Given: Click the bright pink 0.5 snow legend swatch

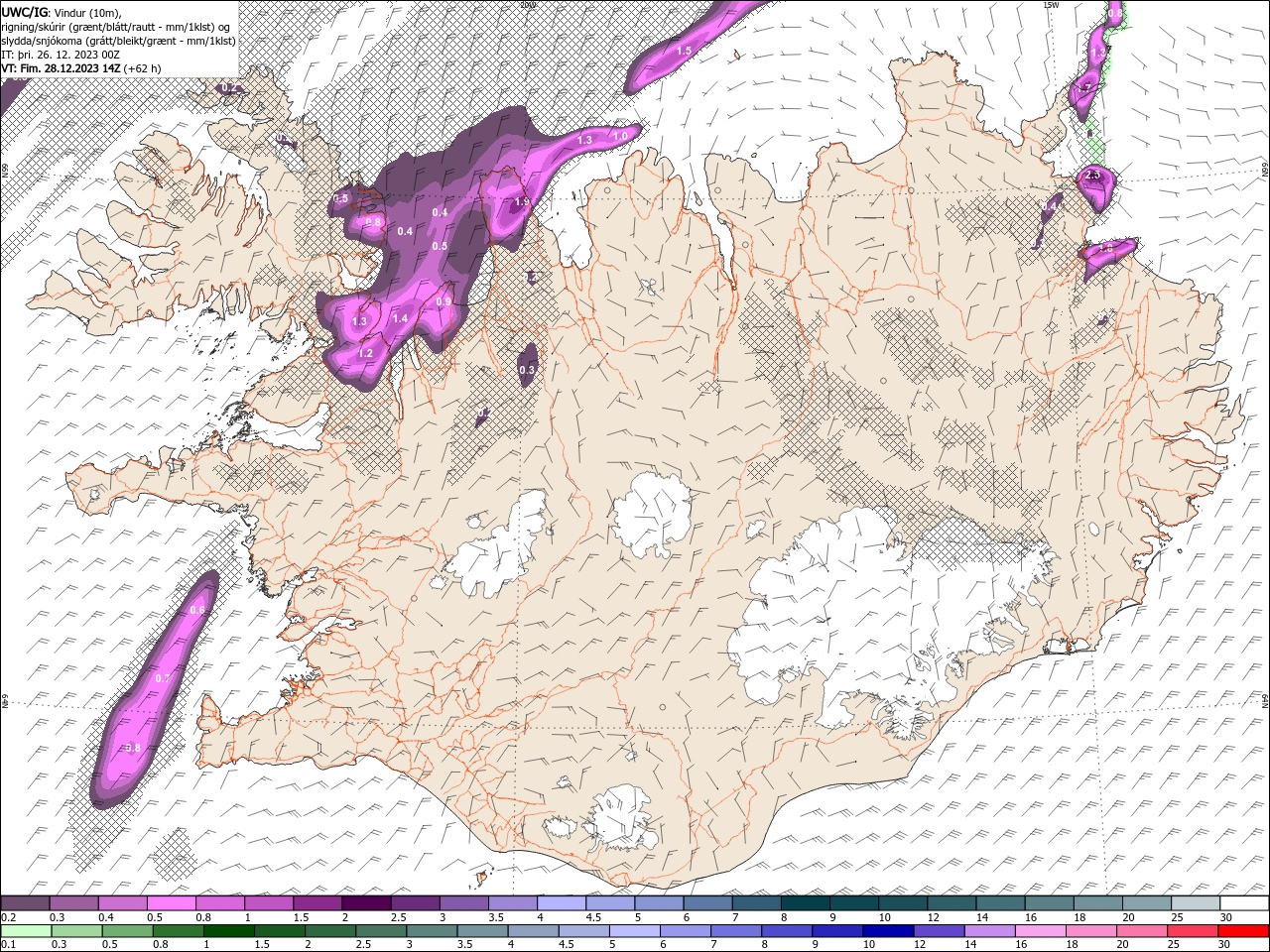Looking at the screenshot, I should pos(171,903).
